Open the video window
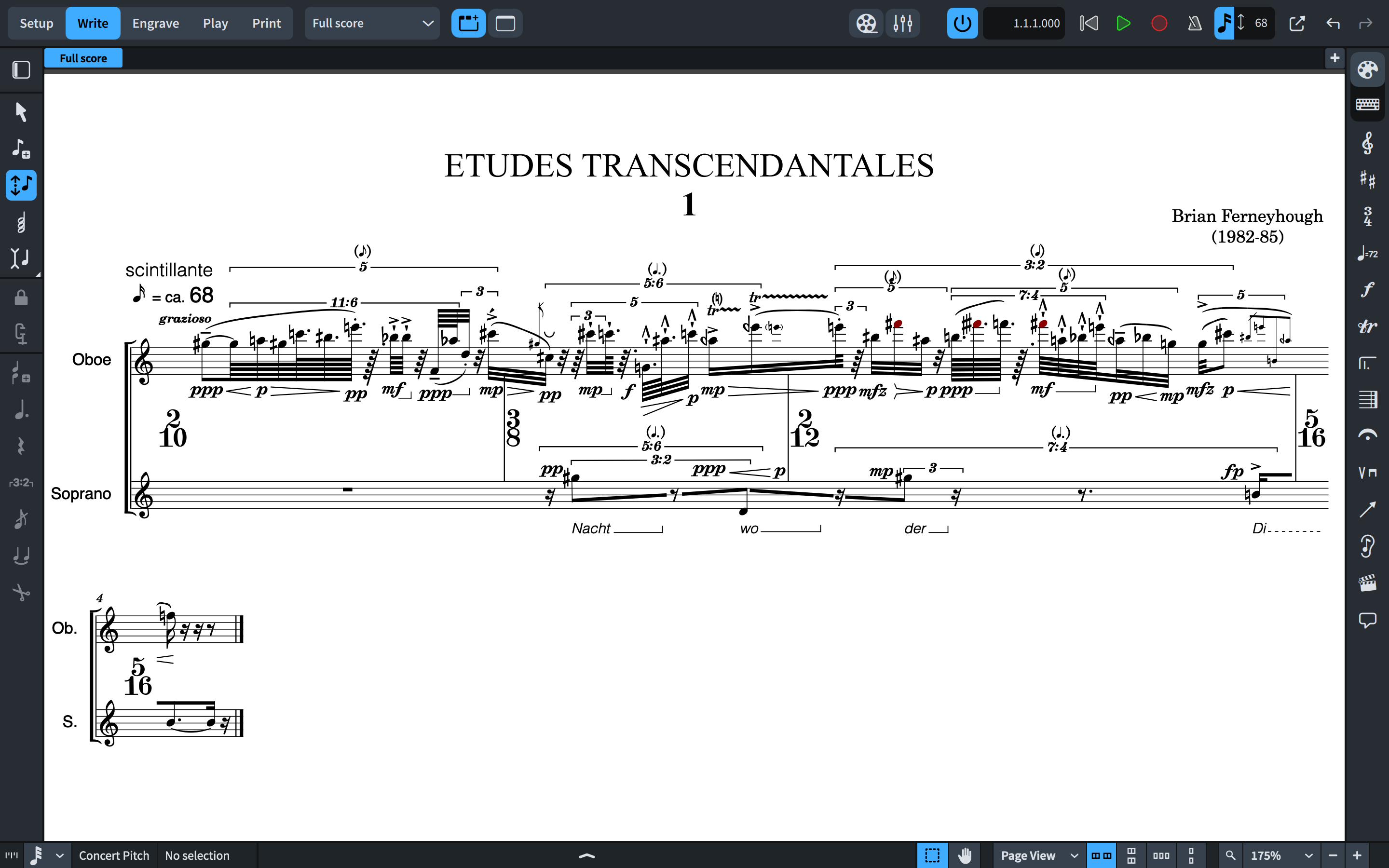This screenshot has width=1389, height=868. click(x=866, y=24)
